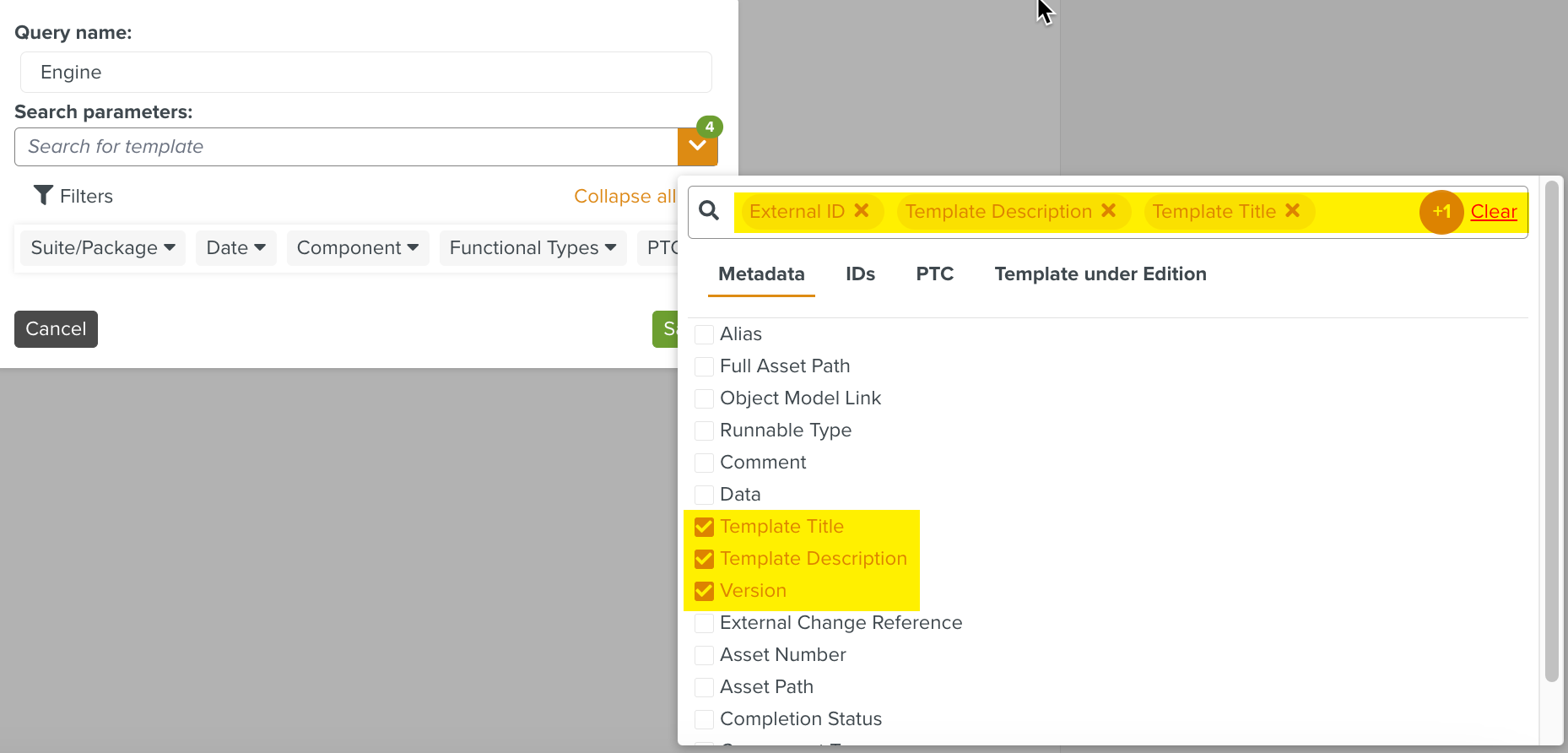Check the Asset Path checkbox
Viewport: 1568px width, 753px height.
pyautogui.click(x=704, y=687)
